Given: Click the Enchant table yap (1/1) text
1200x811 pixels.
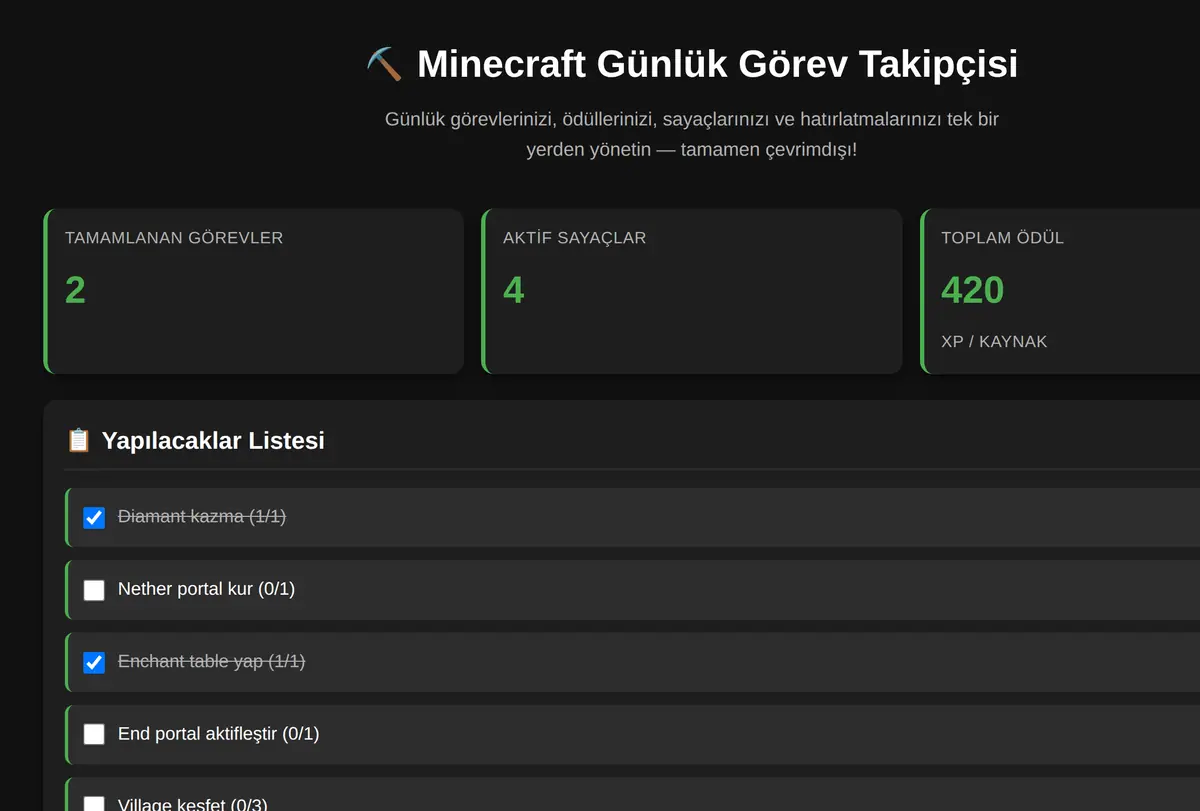Looking at the screenshot, I should click(211, 661).
